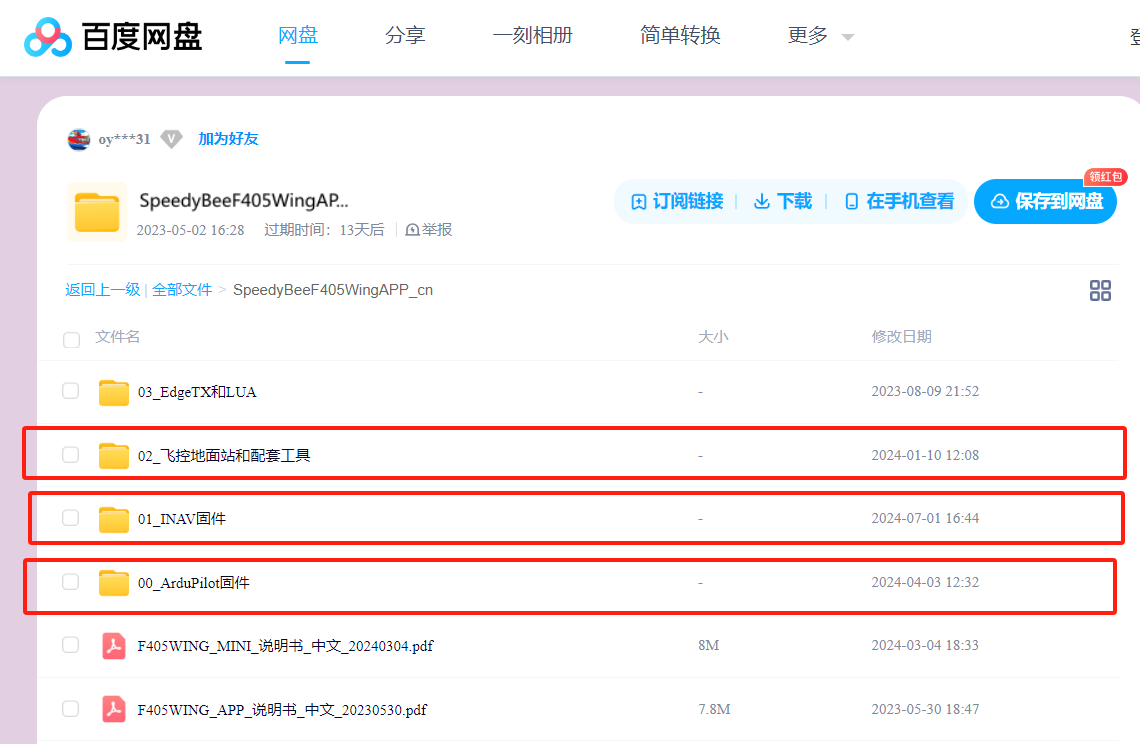Check the box for 01_INAV固件

71,518
